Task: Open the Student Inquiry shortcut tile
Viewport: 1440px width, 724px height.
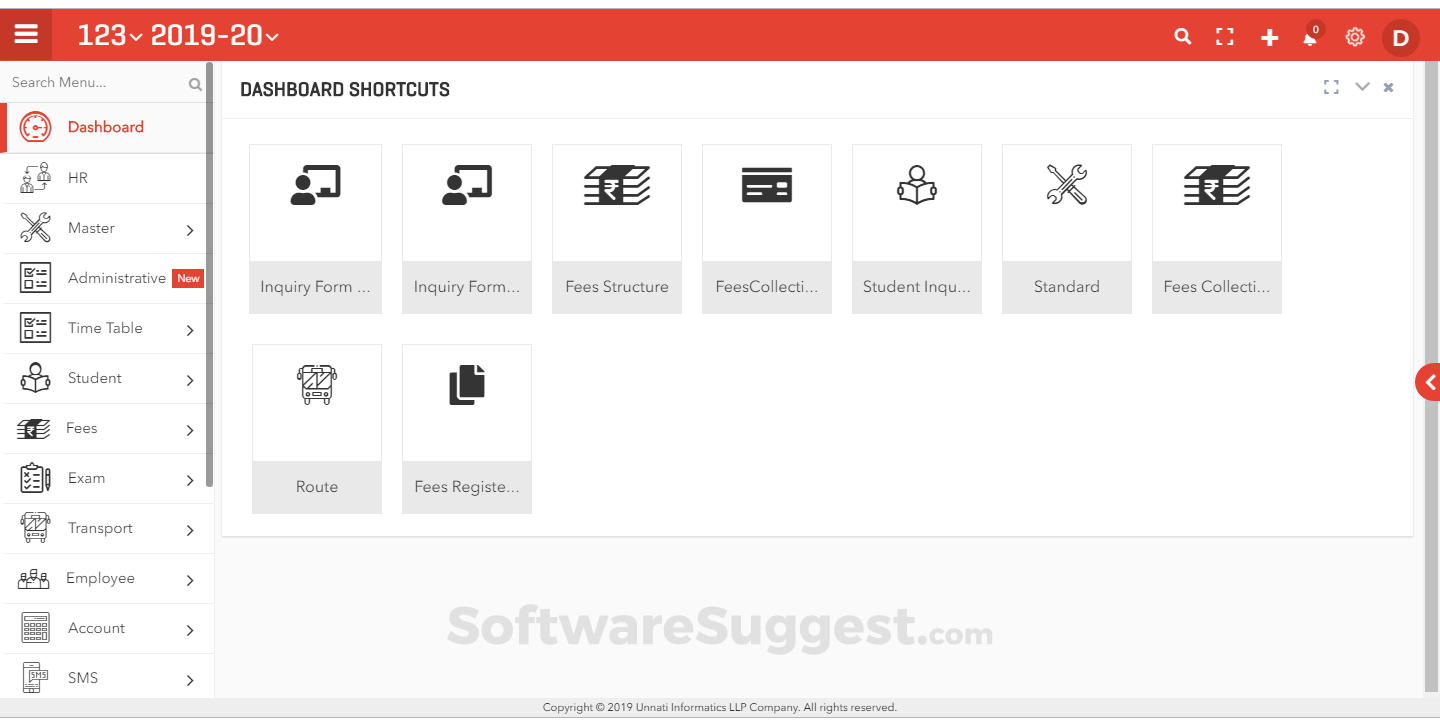Action: pos(917,229)
